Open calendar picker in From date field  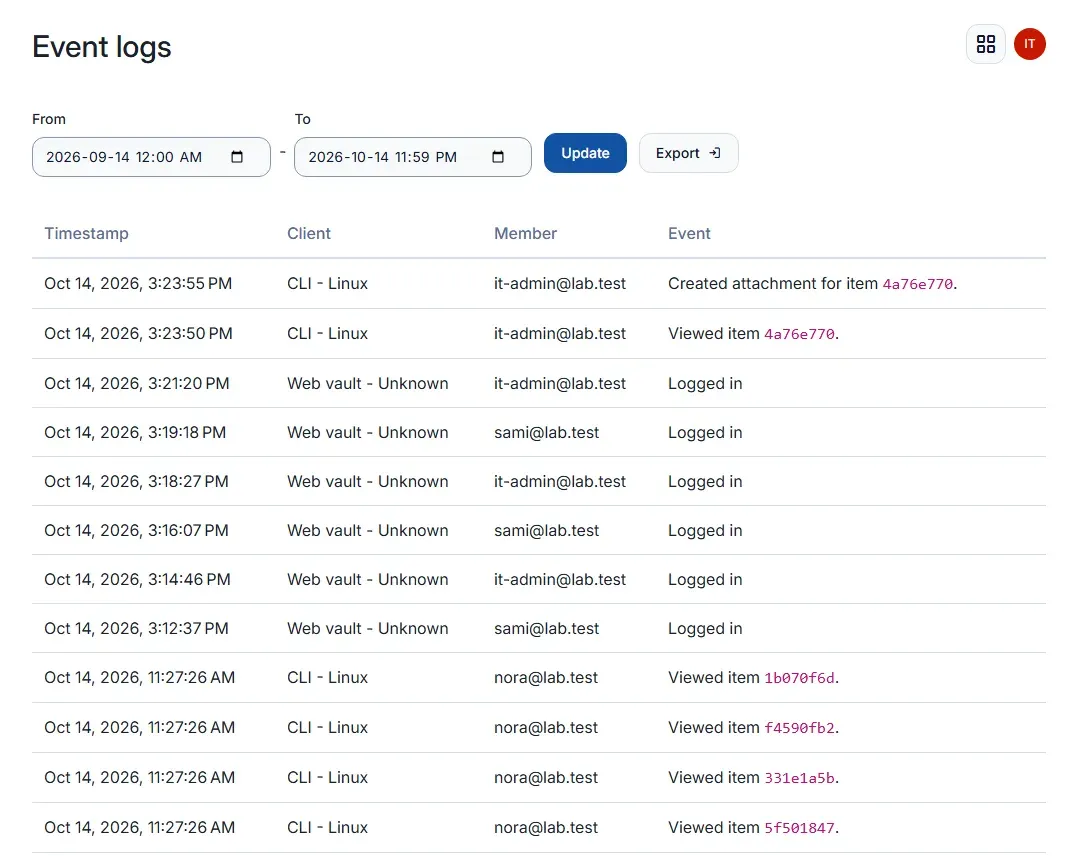point(237,157)
